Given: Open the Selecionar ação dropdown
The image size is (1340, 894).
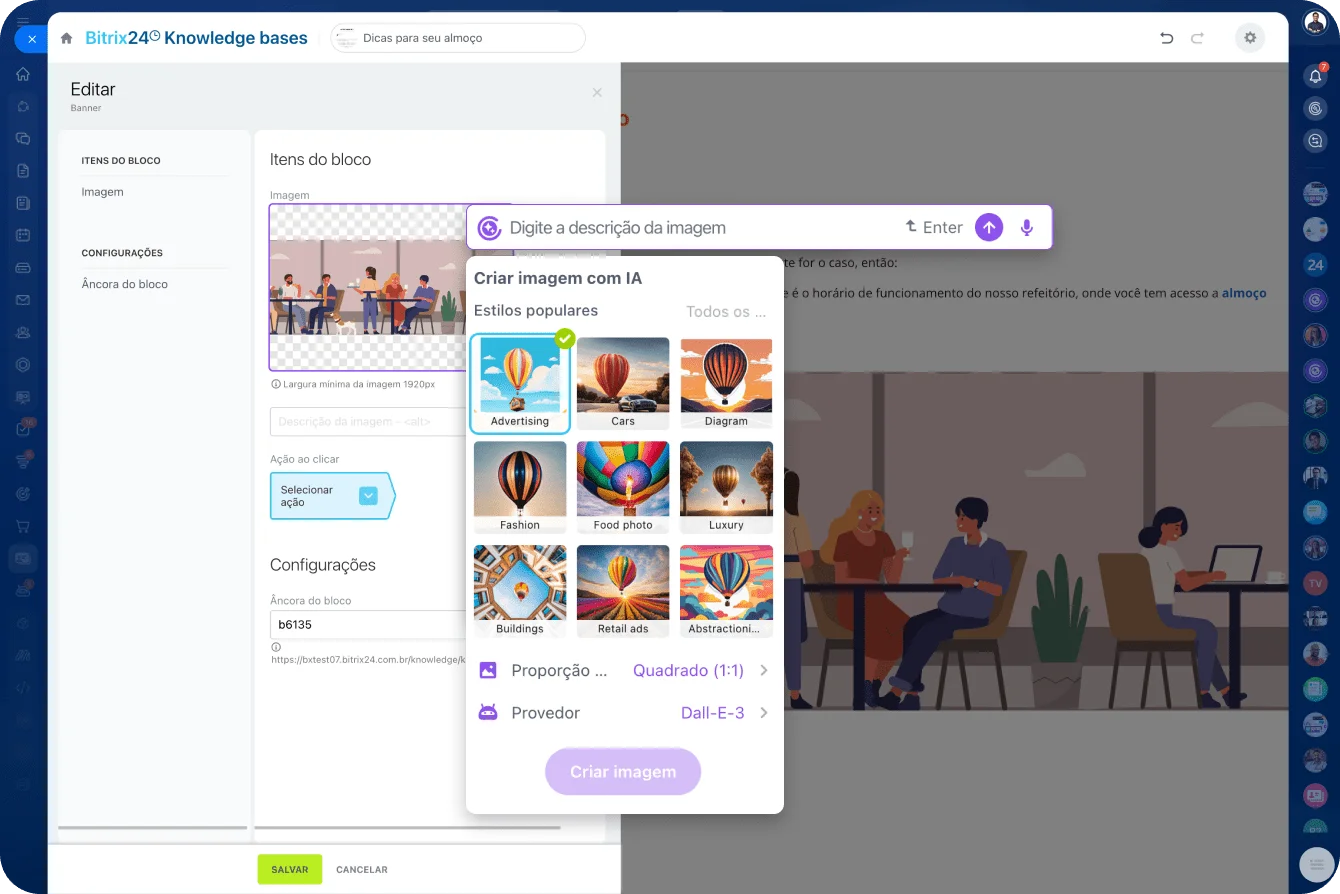Looking at the screenshot, I should [x=368, y=496].
